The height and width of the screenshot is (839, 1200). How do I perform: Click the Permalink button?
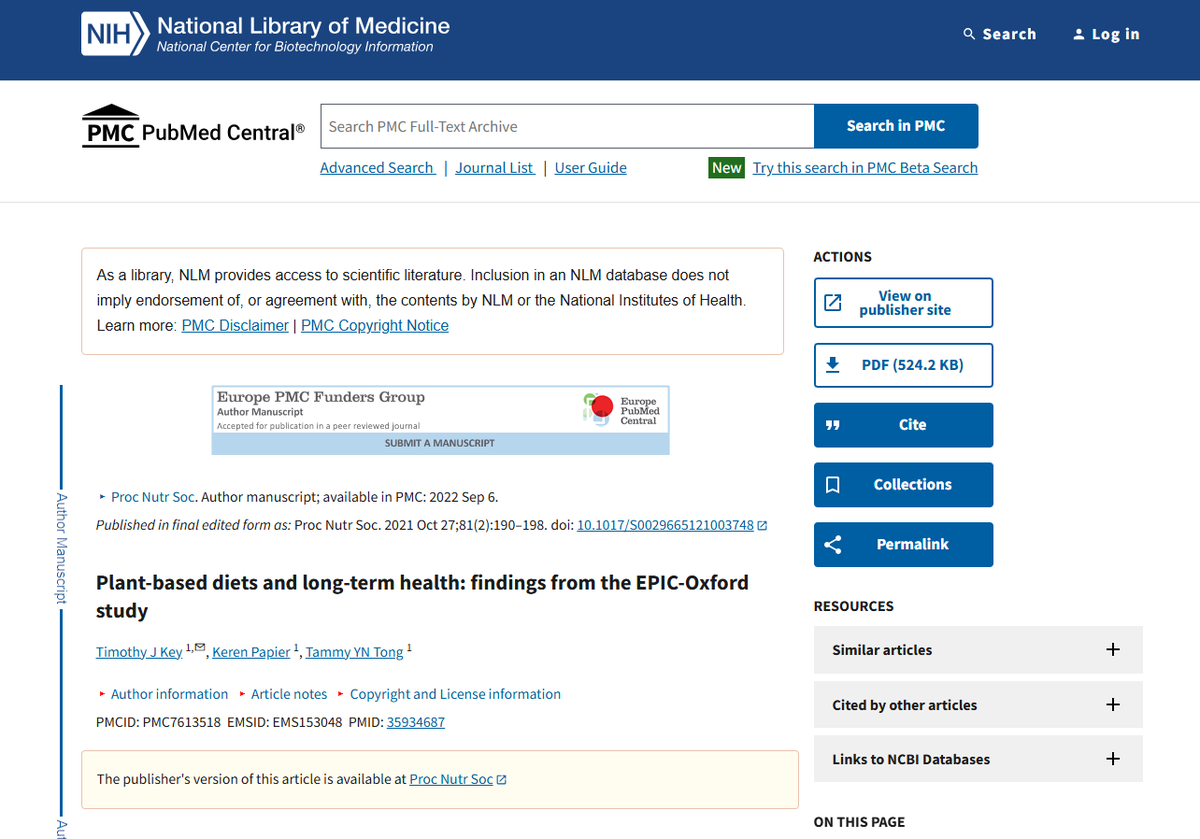904,545
